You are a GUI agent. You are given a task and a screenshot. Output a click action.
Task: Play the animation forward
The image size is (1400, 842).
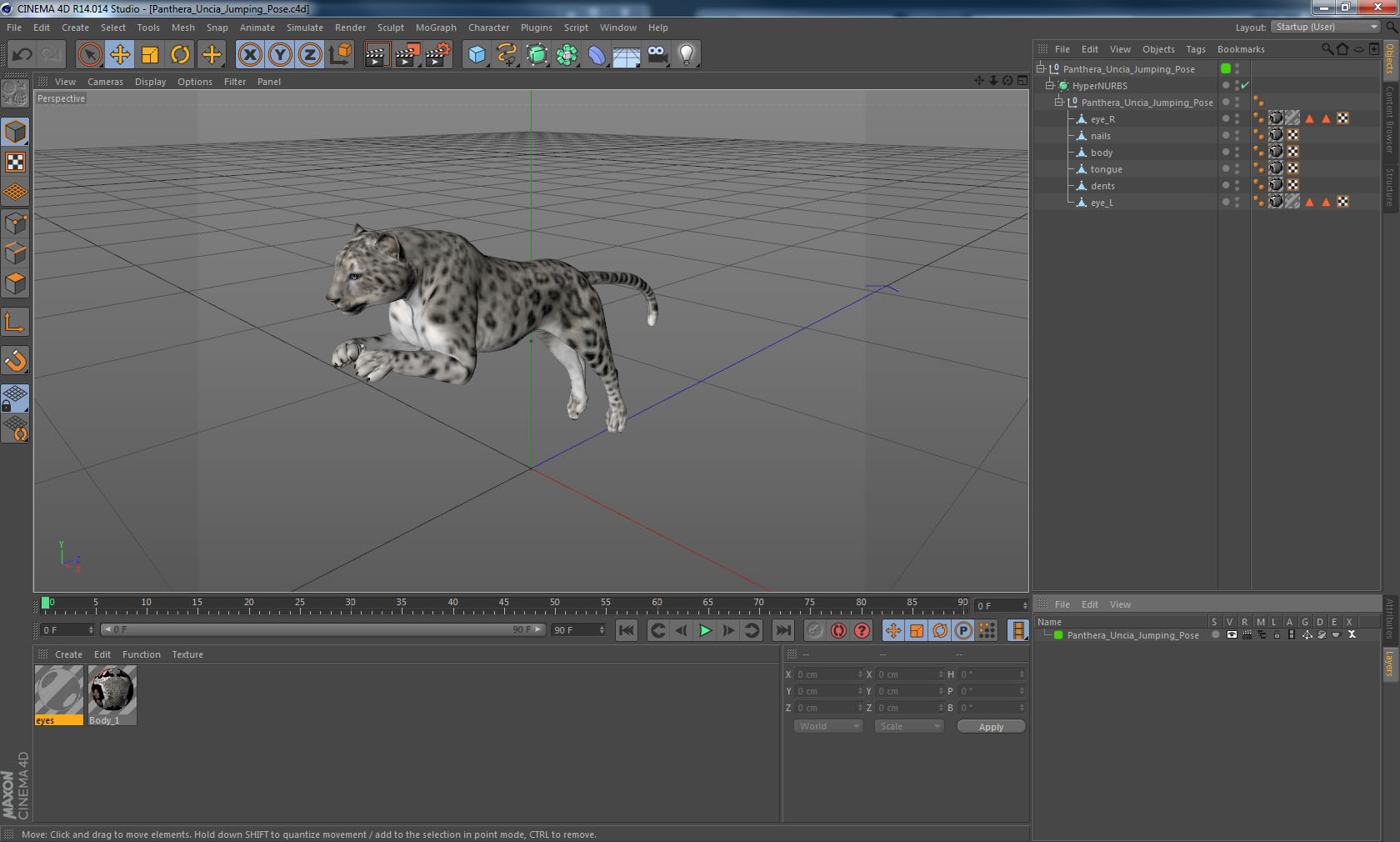point(705,630)
